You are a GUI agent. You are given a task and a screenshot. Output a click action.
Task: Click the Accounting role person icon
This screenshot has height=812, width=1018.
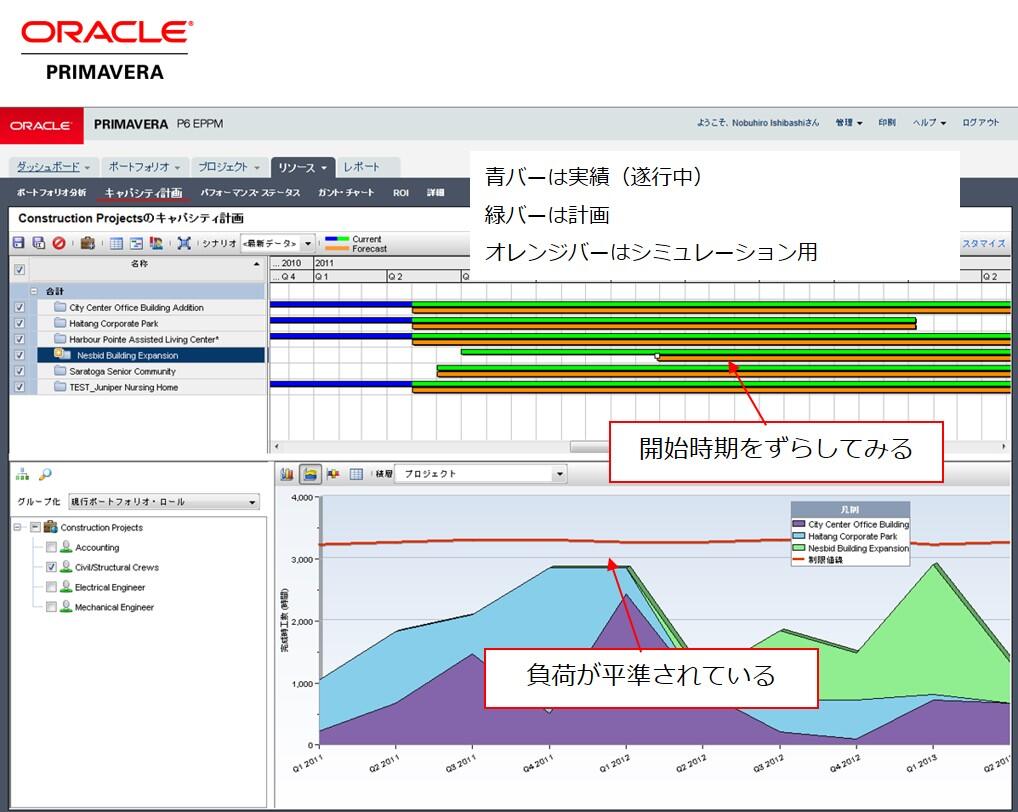66,547
